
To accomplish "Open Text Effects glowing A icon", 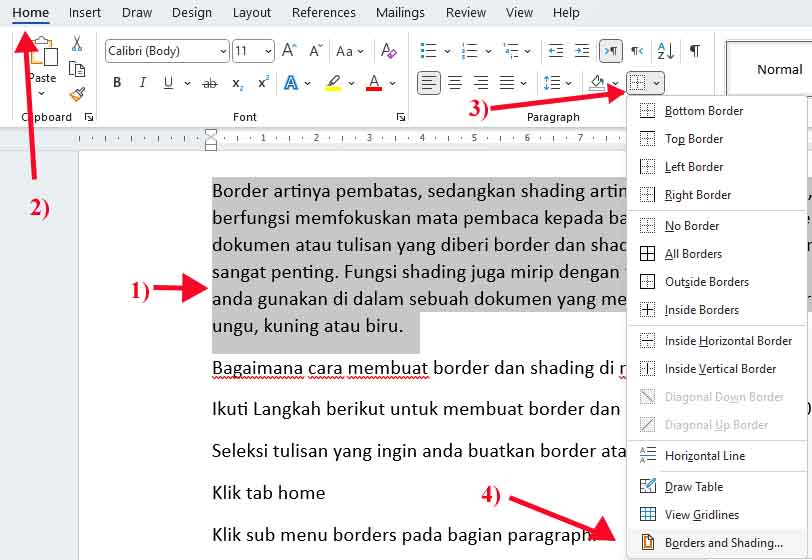I will [291, 83].
